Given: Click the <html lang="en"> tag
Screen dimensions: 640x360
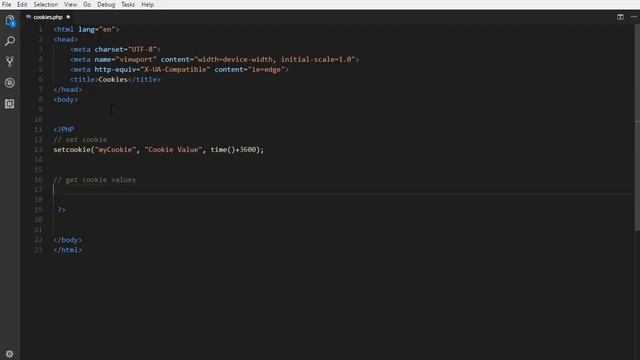Looking at the screenshot, I should coord(86,29).
